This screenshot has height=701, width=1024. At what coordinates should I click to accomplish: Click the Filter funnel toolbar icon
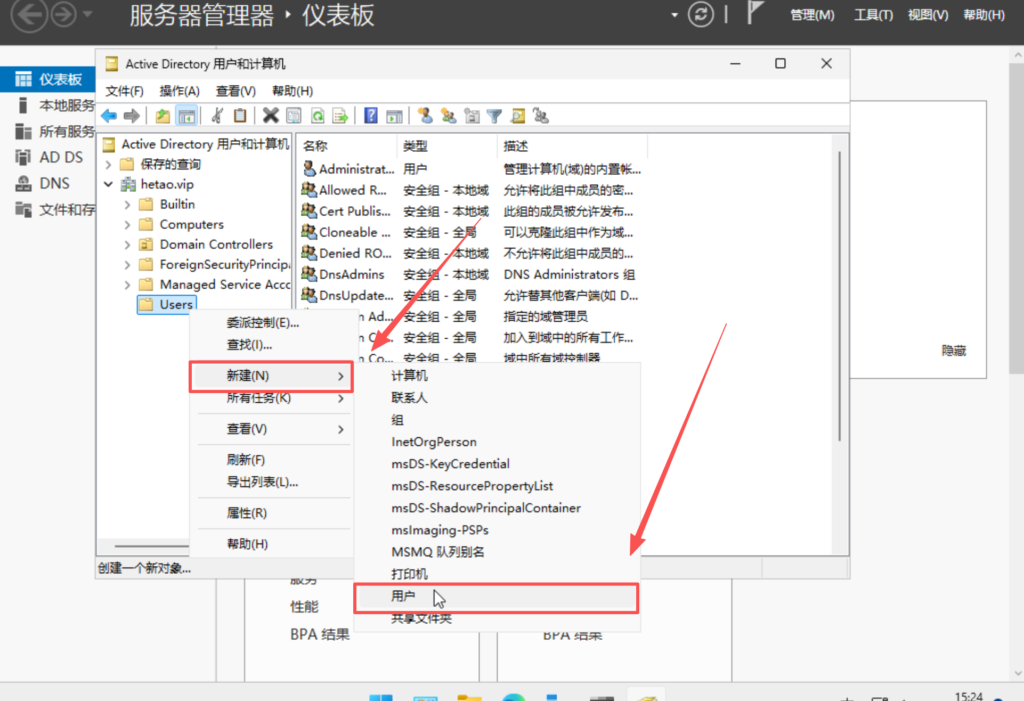[494, 116]
